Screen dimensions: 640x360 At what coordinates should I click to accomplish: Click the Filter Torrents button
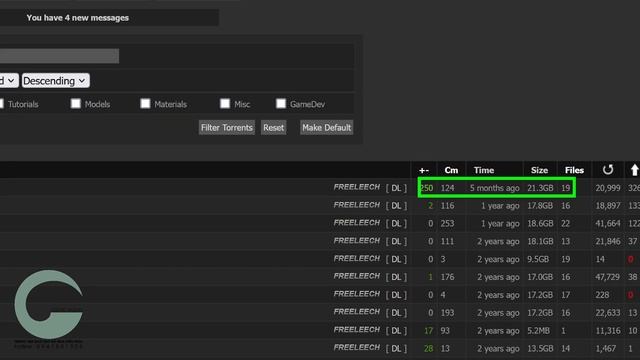click(x=227, y=128)
